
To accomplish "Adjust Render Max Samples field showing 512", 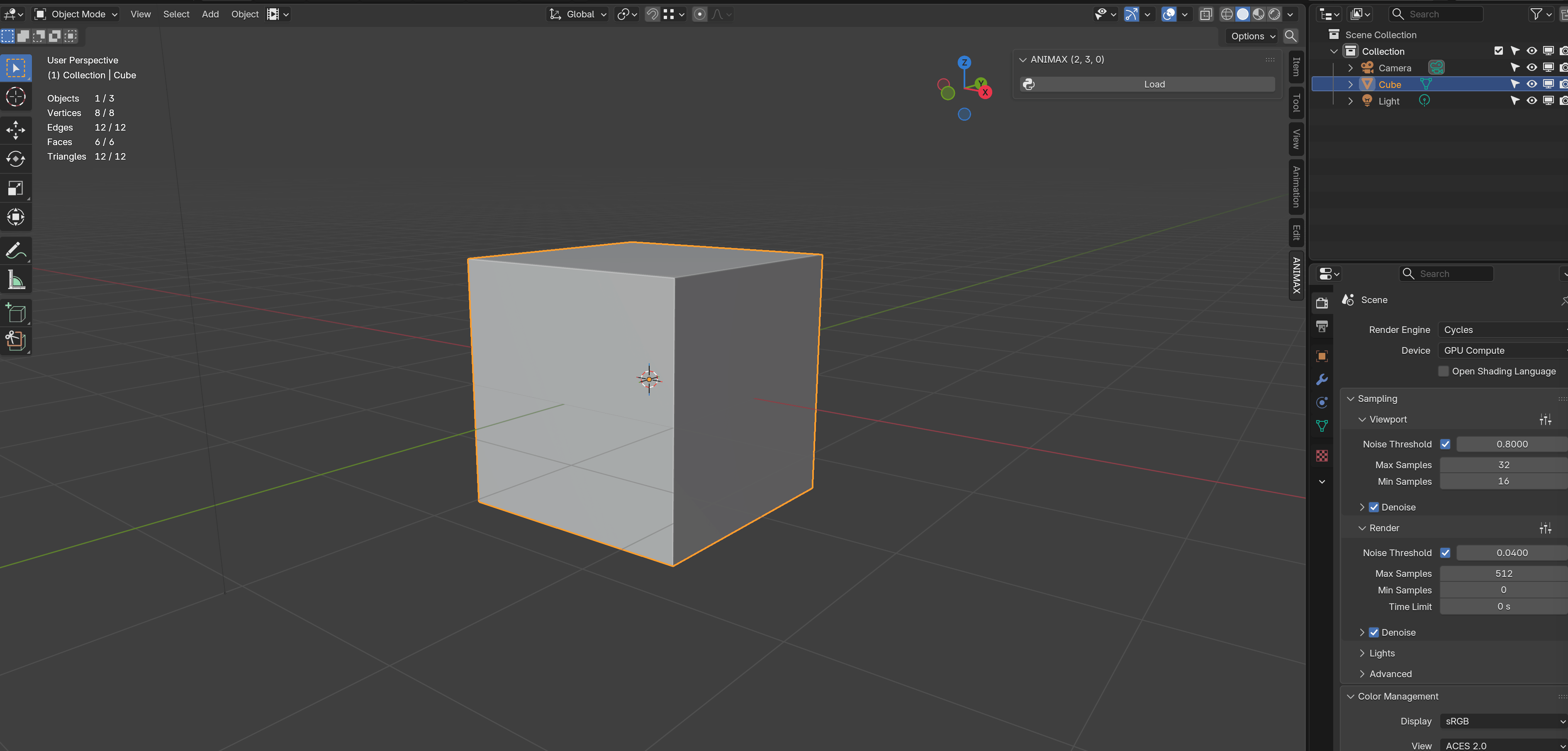I will (1503, 573).
